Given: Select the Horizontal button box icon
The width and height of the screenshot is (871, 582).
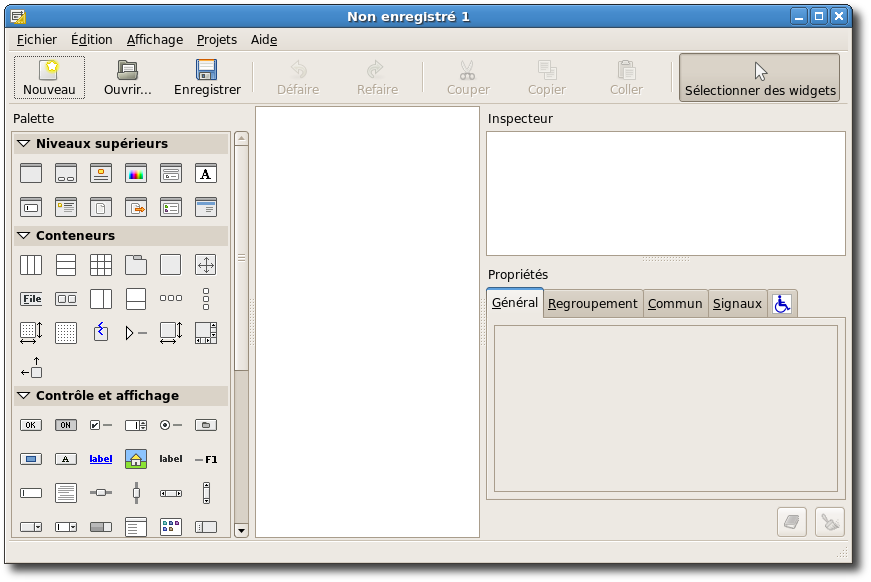Looking at the screenshot, I should pos(171,298).
